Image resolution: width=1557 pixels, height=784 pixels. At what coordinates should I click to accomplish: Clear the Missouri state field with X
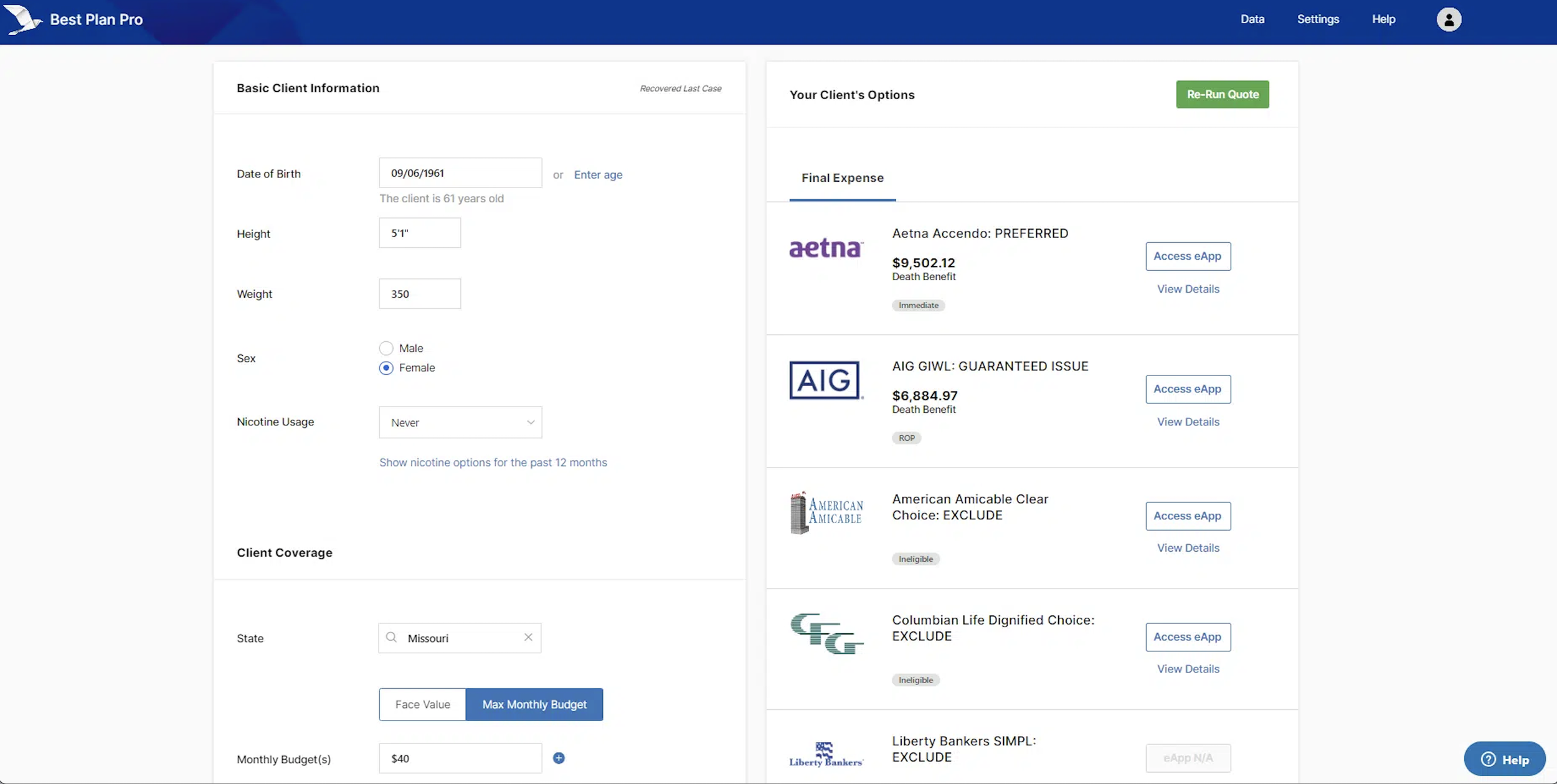tap(528, 637)
